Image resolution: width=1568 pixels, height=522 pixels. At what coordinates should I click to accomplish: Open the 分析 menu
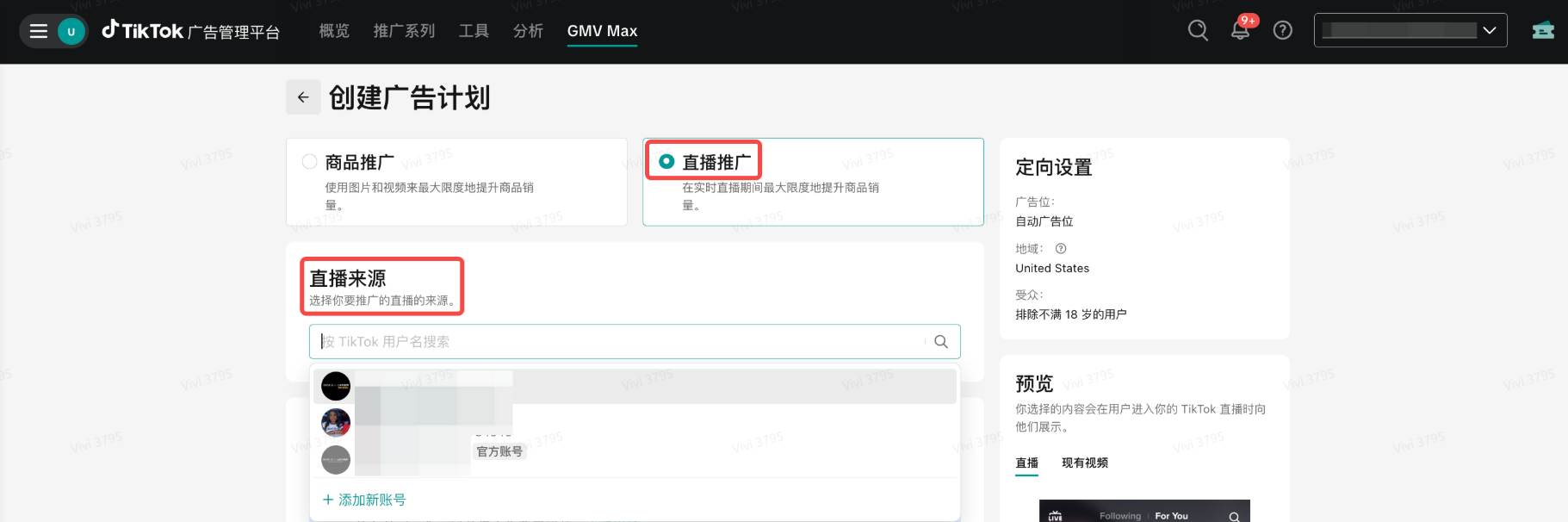[x=528, y=31]
